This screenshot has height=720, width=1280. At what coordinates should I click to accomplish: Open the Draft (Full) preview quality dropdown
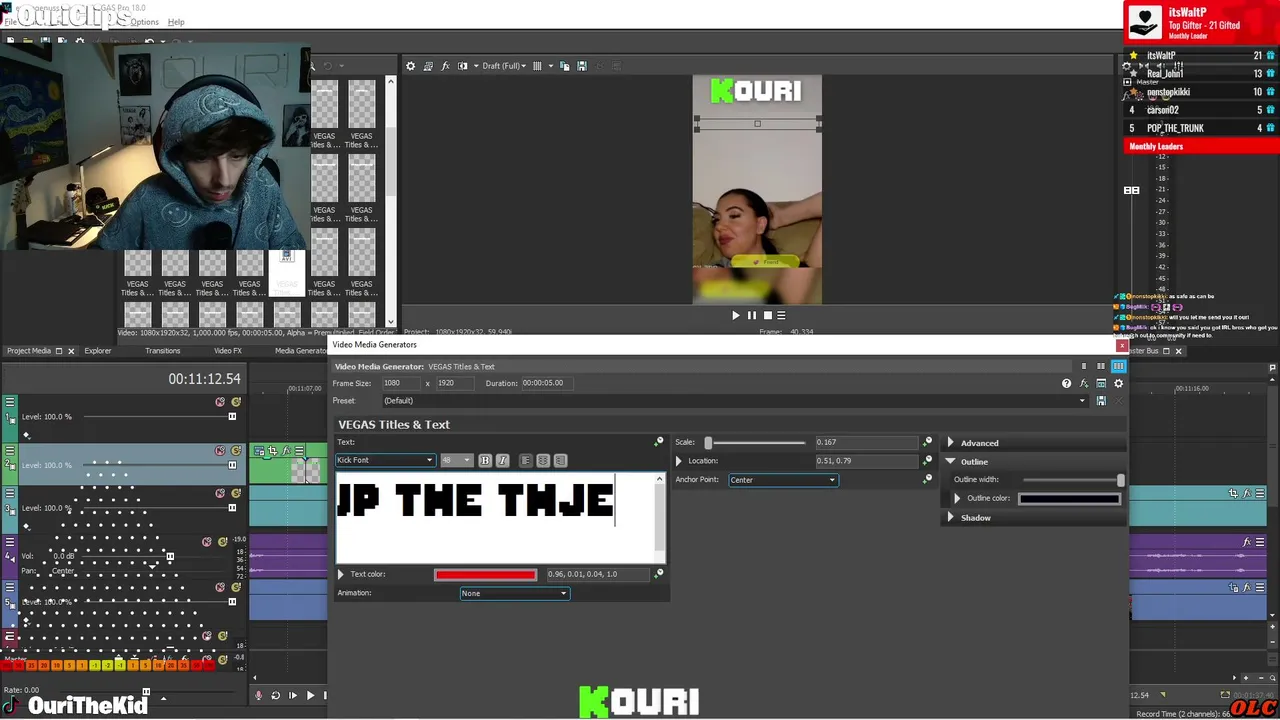503,66
